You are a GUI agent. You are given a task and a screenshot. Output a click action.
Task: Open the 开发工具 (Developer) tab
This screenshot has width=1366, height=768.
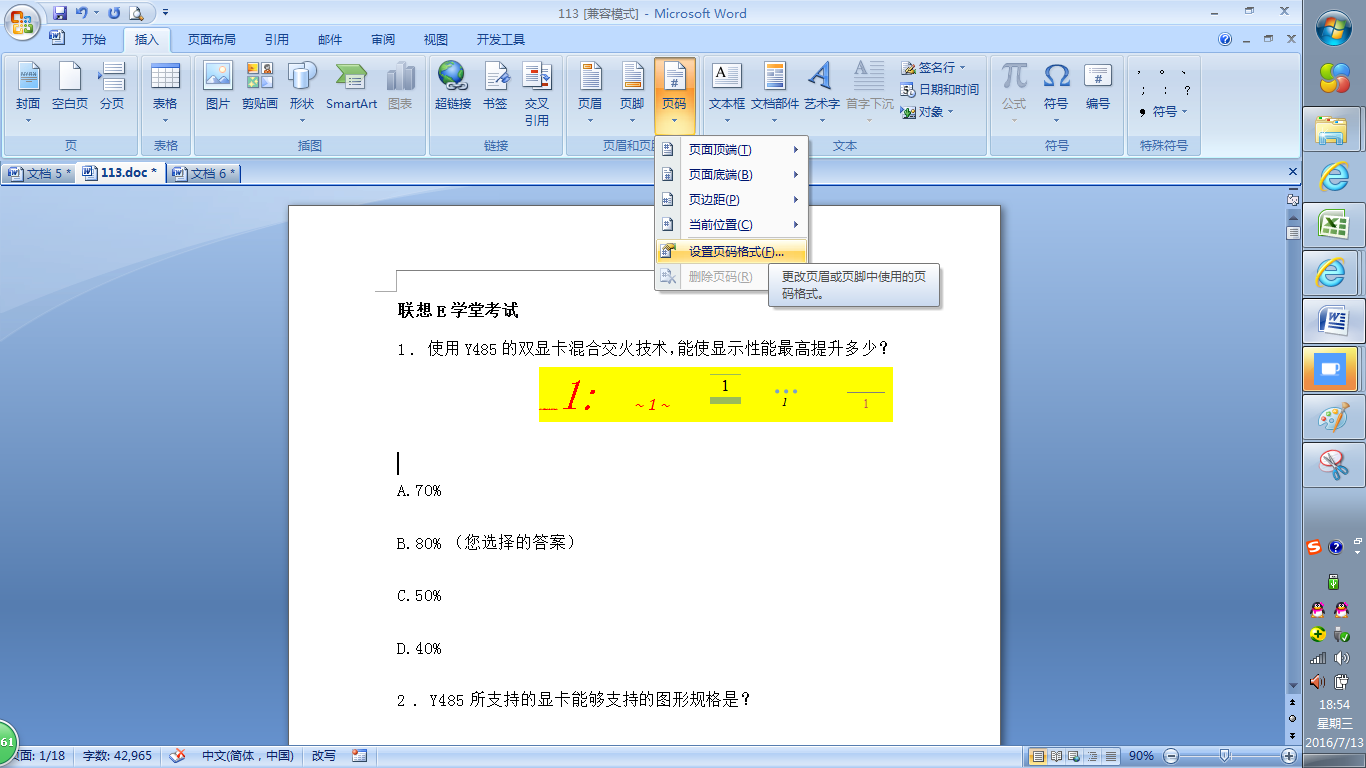501,40
